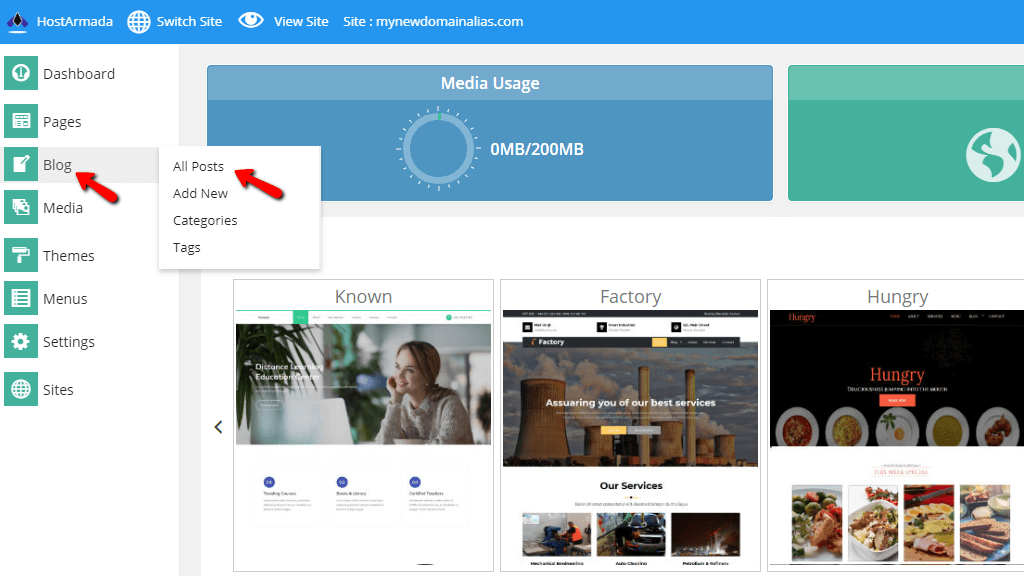Open the Dashboard menu item
The image size is (1024, 576).
click(x=79, y=74)
